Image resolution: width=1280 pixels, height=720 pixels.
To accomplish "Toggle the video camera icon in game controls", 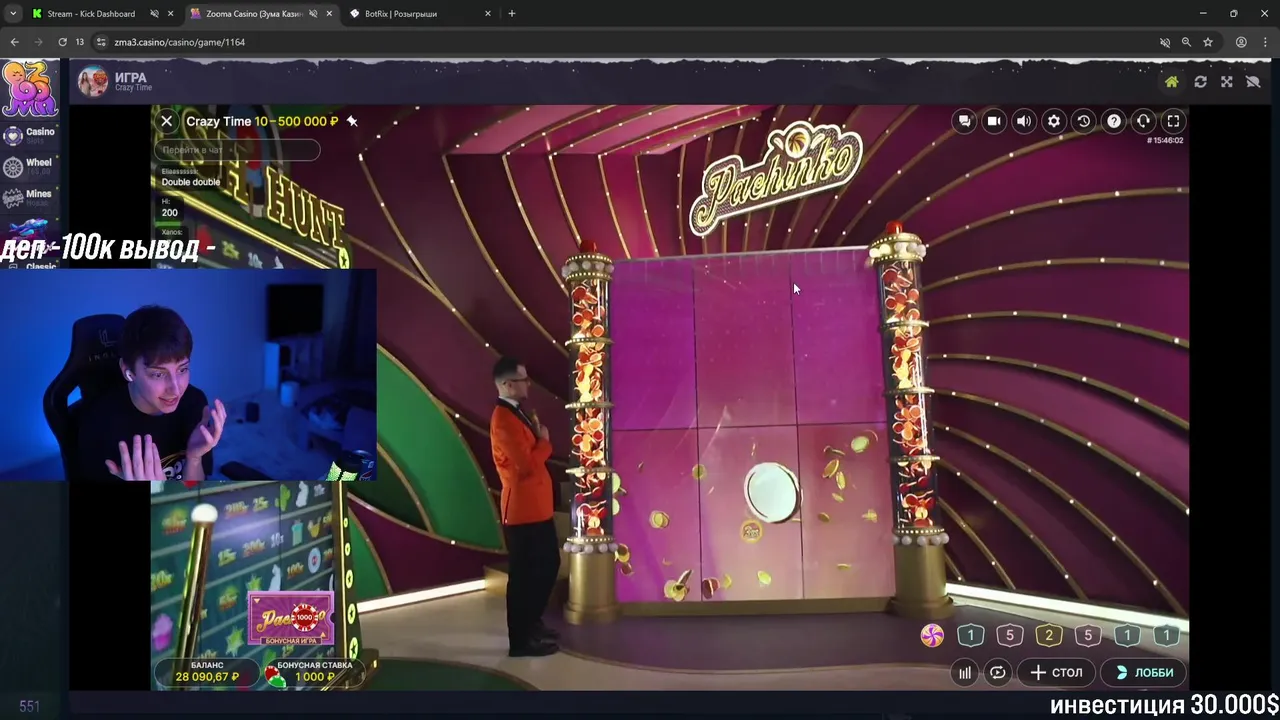I will [994, 121].
